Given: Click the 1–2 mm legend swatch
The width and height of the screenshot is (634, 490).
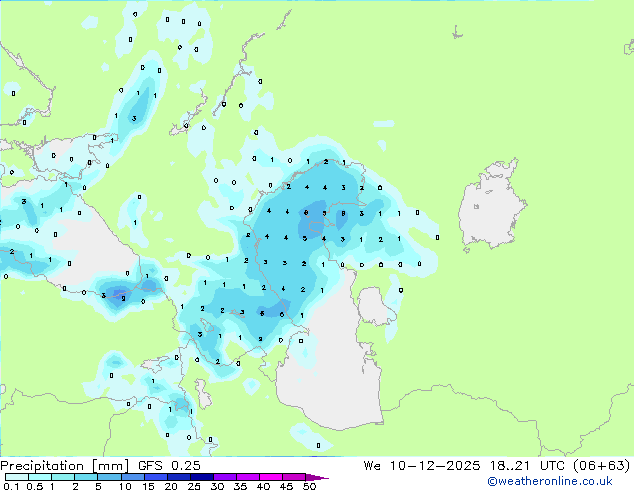Looking at the screenshot, I should pyautogui.click(x=63, y=477).
